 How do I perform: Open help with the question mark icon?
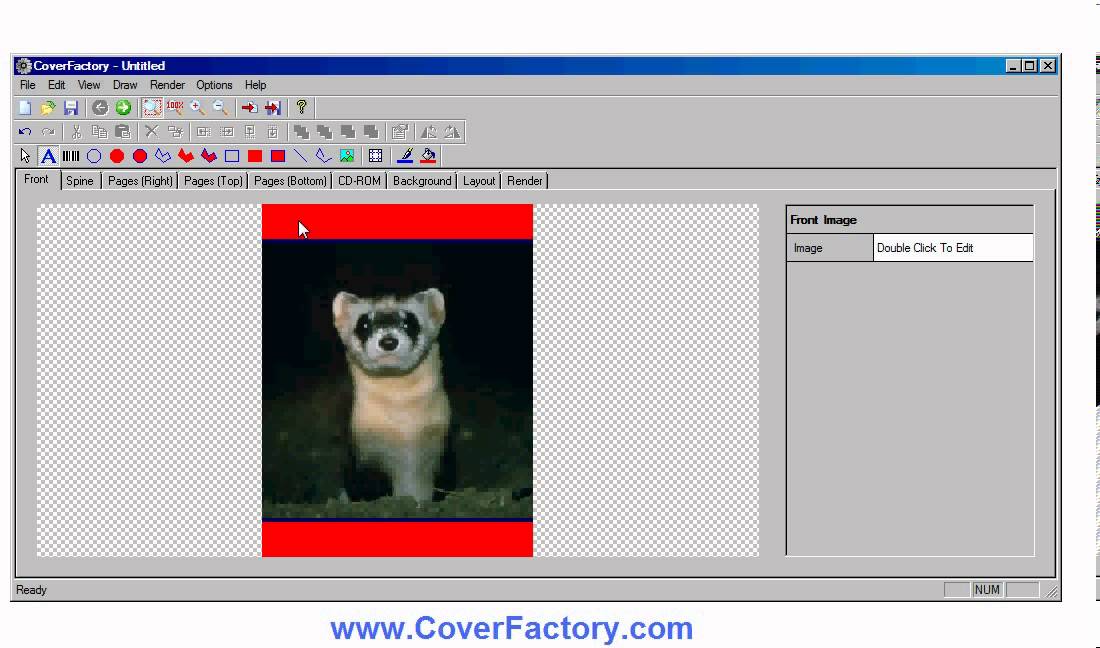pyautogui.click(x=302, y=107)
